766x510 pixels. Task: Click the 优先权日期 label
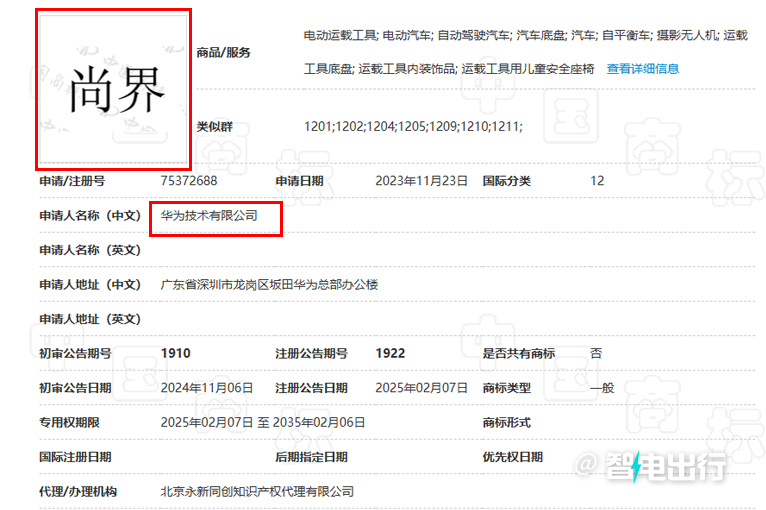[x=513, y=457]
